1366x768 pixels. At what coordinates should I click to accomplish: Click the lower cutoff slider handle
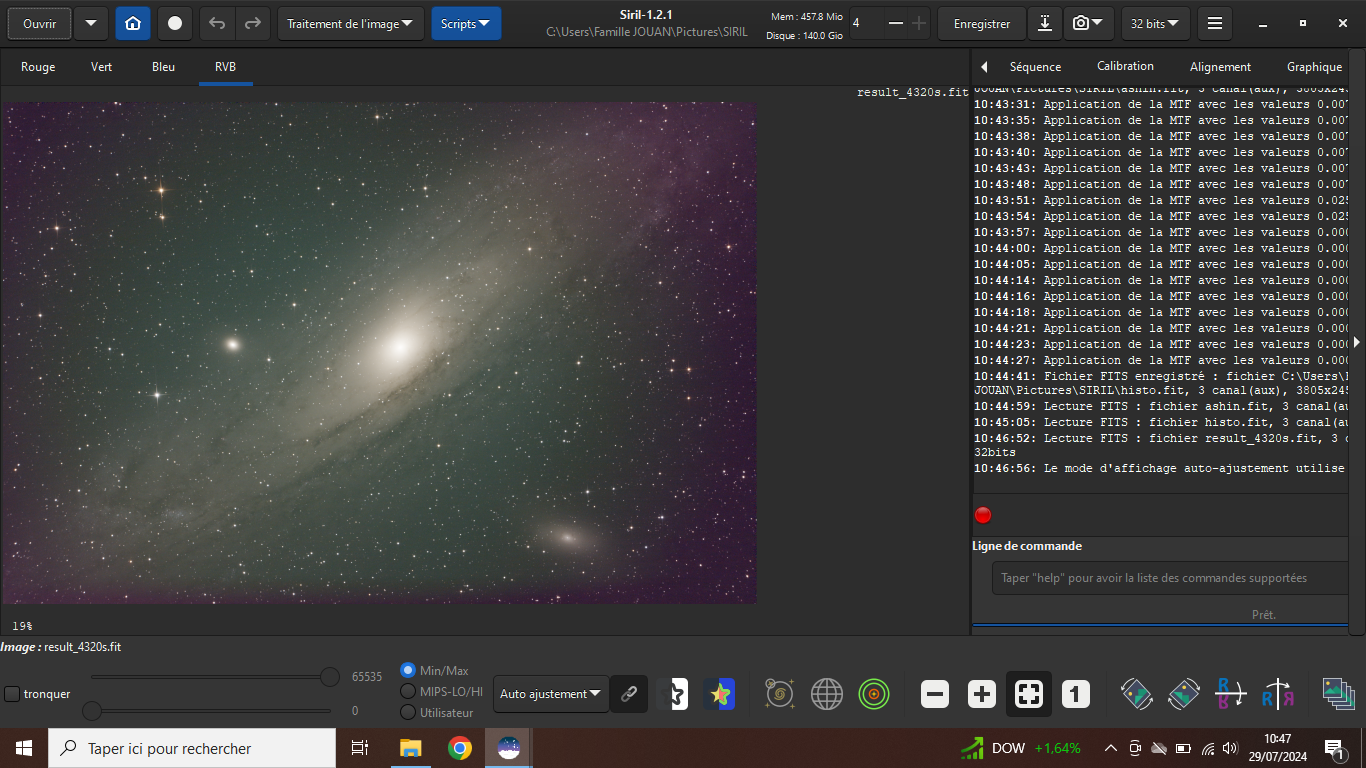click(x=92, y=711)
